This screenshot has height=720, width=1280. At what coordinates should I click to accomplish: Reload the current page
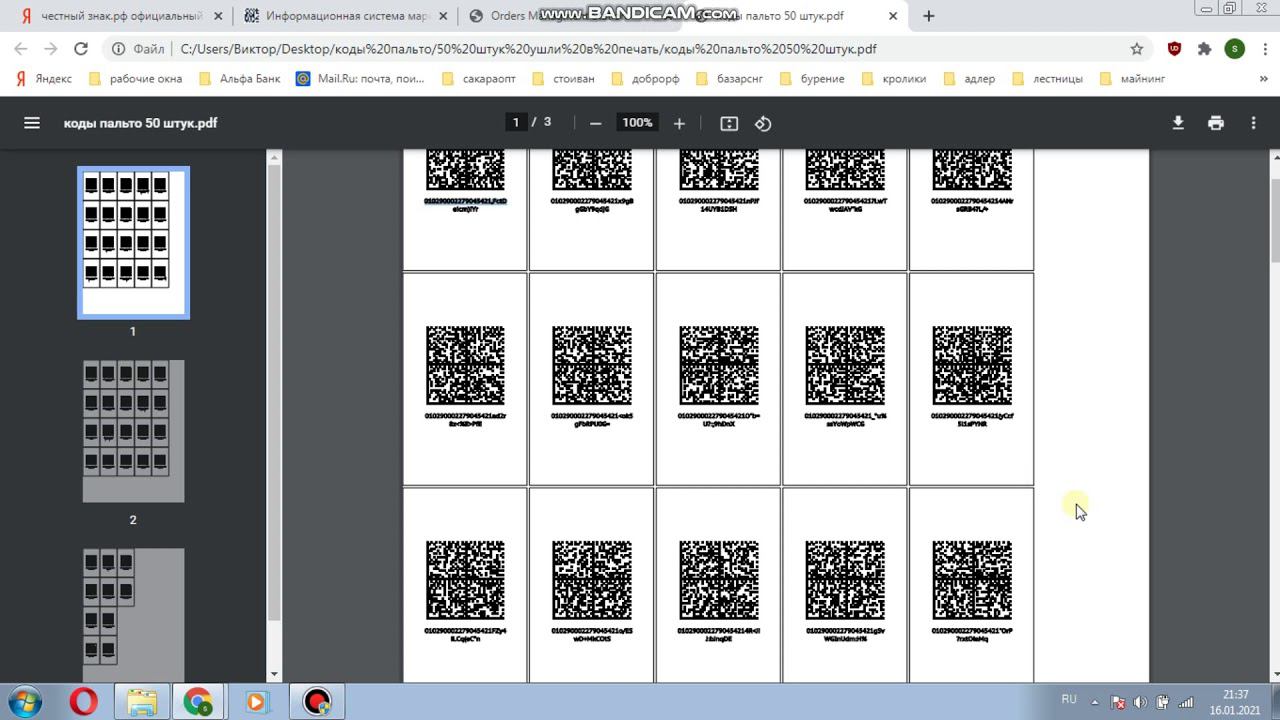click(x=81, y=49)
